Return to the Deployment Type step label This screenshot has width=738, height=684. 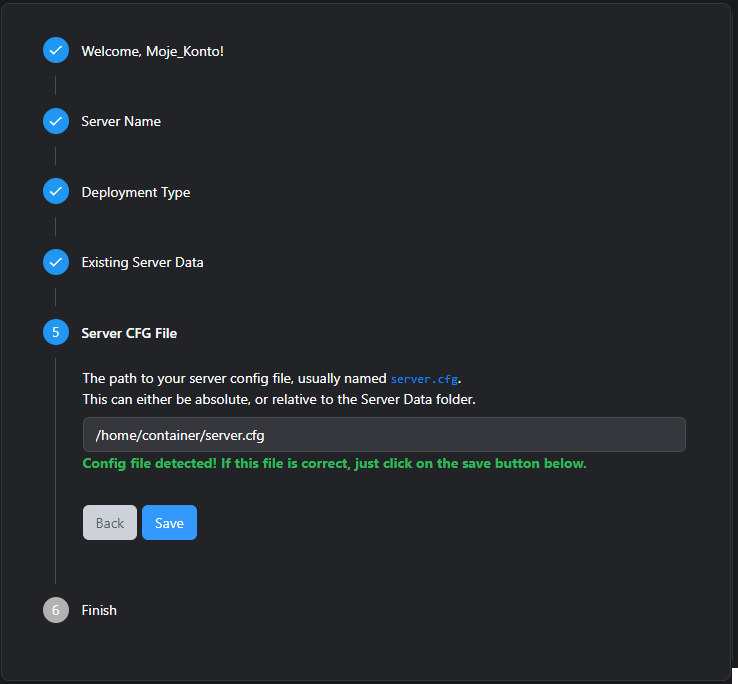coord(135,192)
